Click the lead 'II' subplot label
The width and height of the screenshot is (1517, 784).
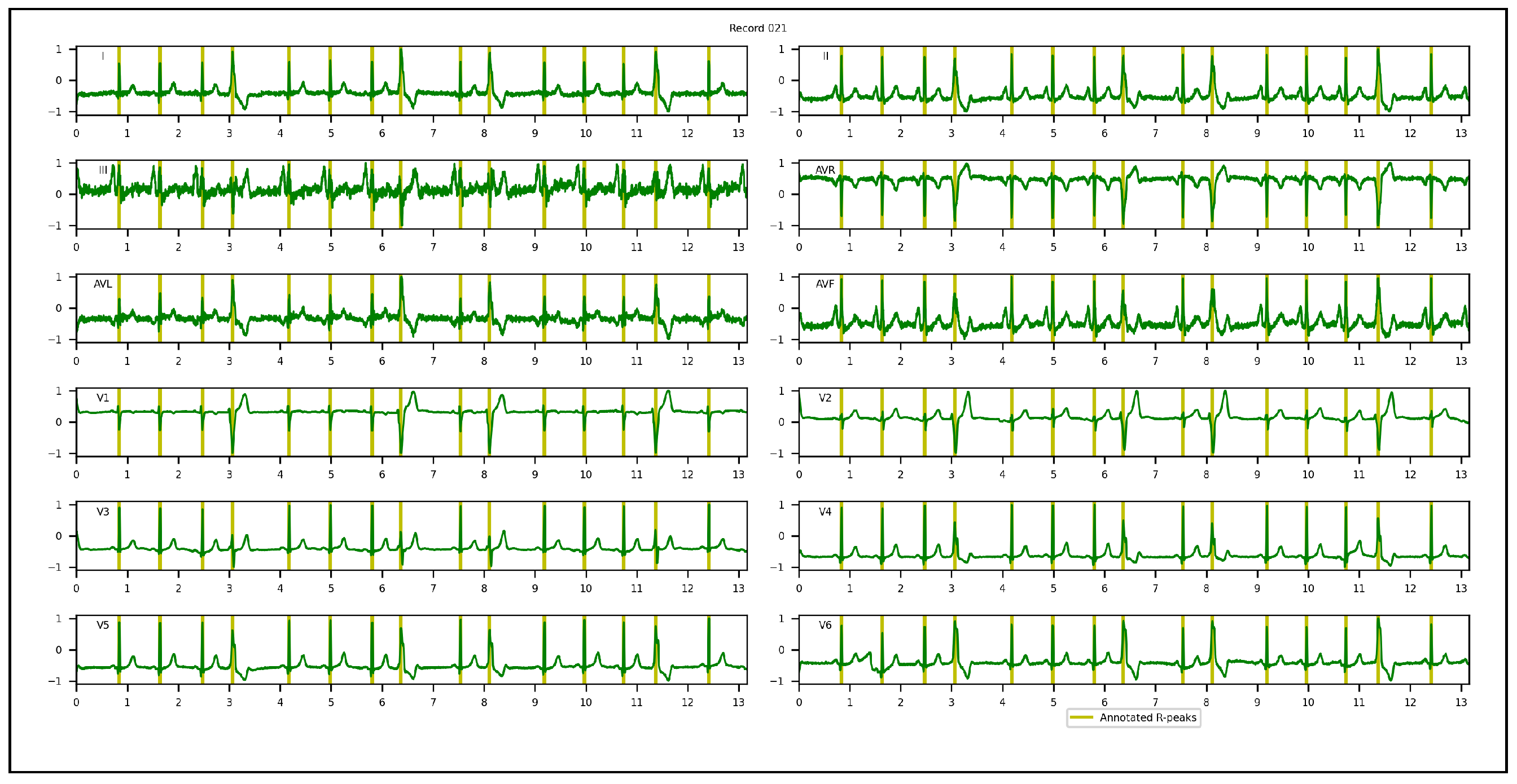[825, 56]
